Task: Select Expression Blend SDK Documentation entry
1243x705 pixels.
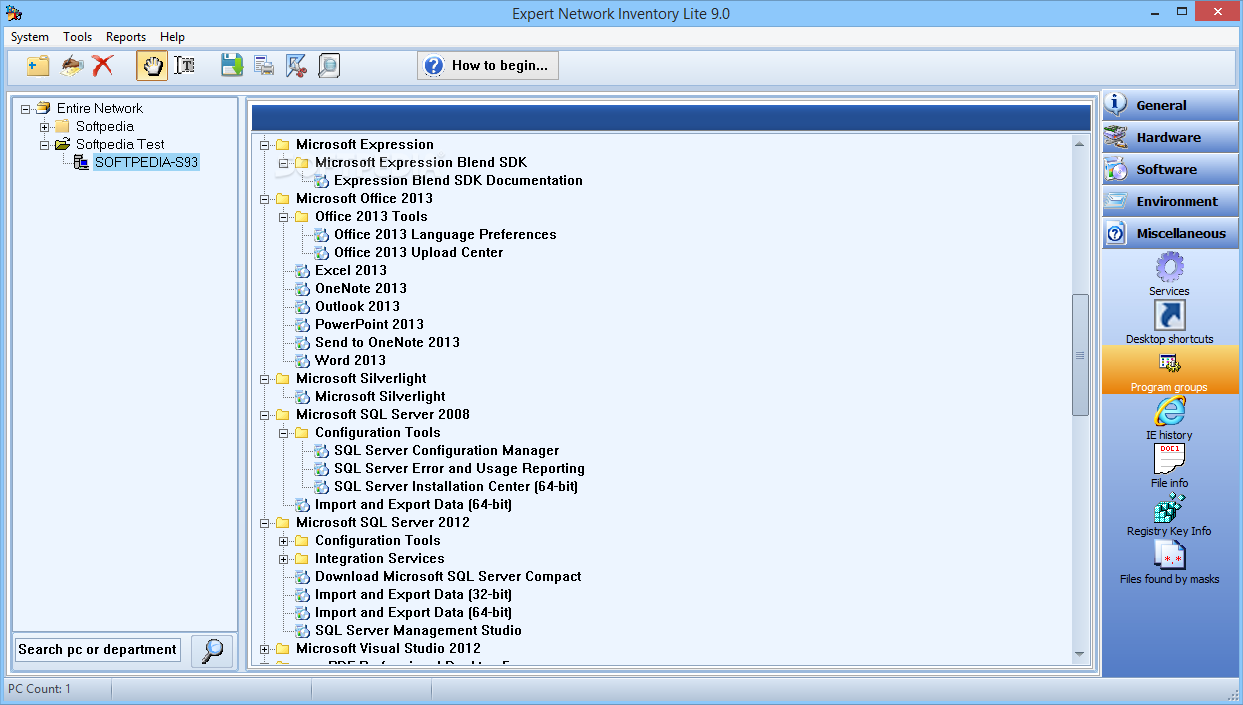Action: point(458,181)
